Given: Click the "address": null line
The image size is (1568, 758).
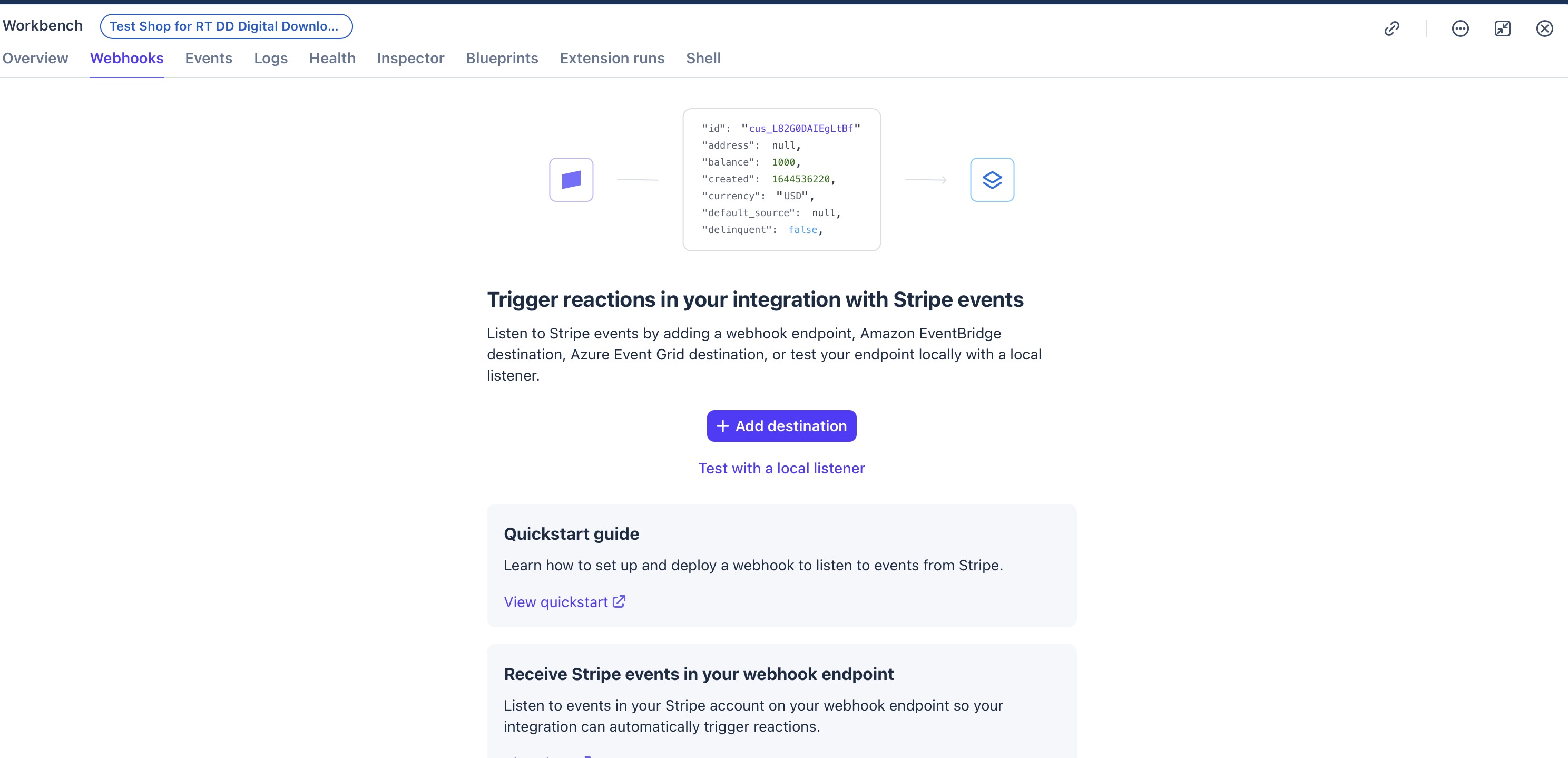Looking at the screenshot, I should coord(751,145).
